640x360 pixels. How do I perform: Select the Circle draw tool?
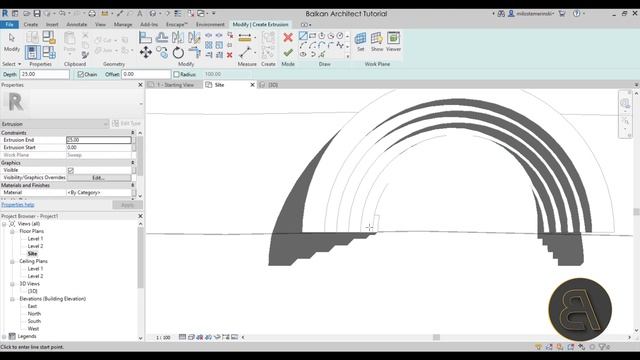point(340,36)
